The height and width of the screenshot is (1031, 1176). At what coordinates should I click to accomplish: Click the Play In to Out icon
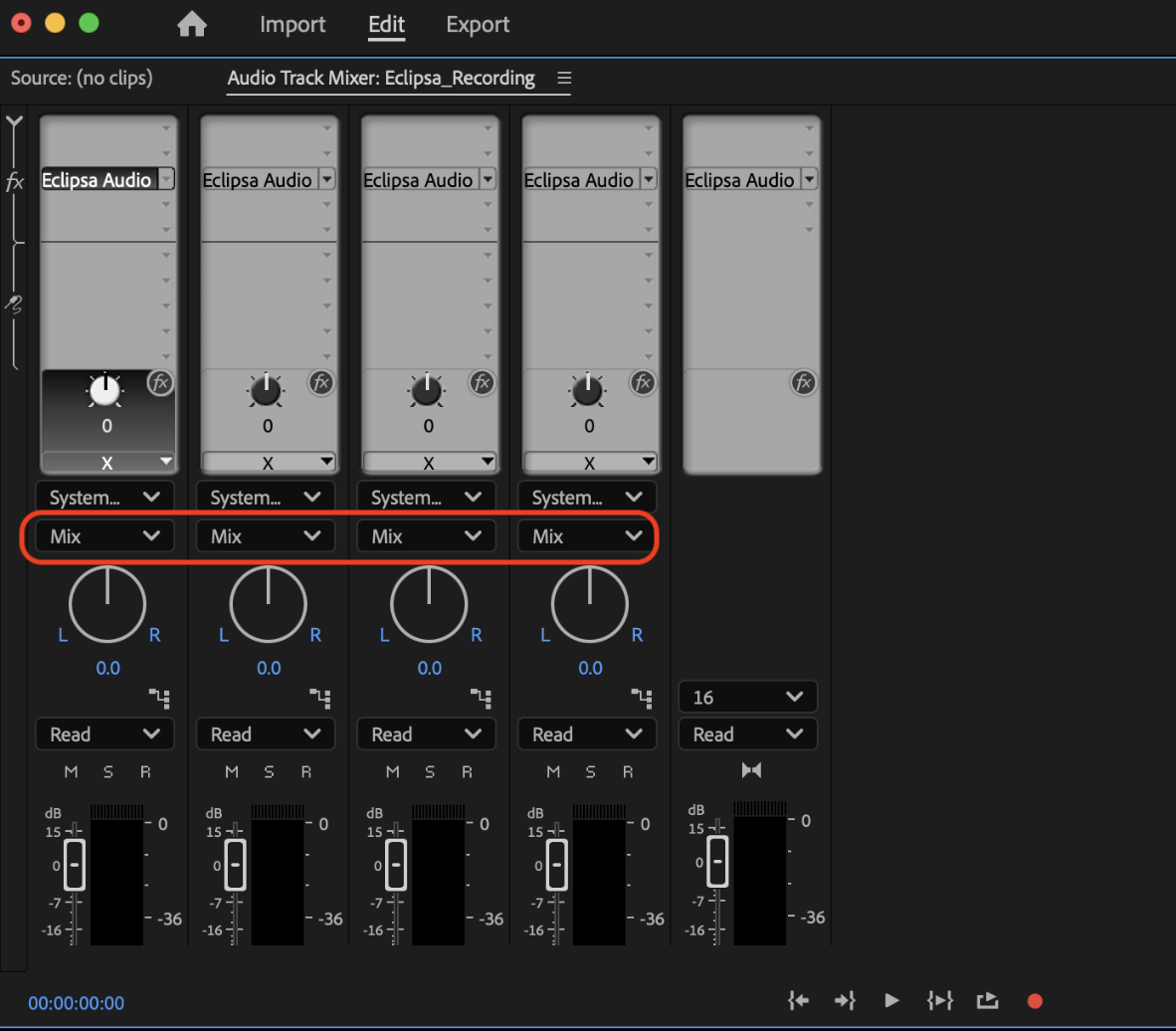(939, 1000)
